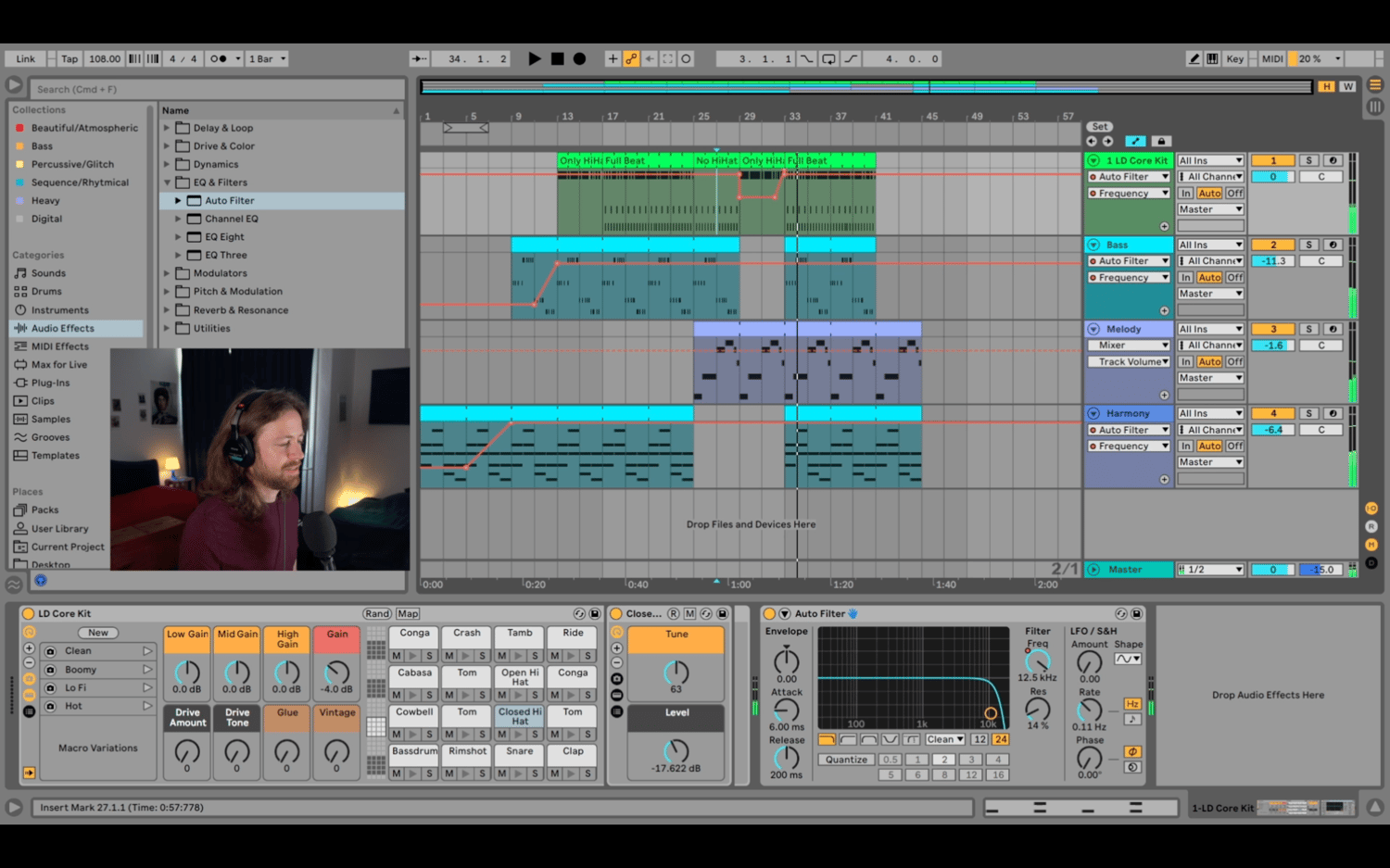Toggle the metronome button

(x=219, y=58)
